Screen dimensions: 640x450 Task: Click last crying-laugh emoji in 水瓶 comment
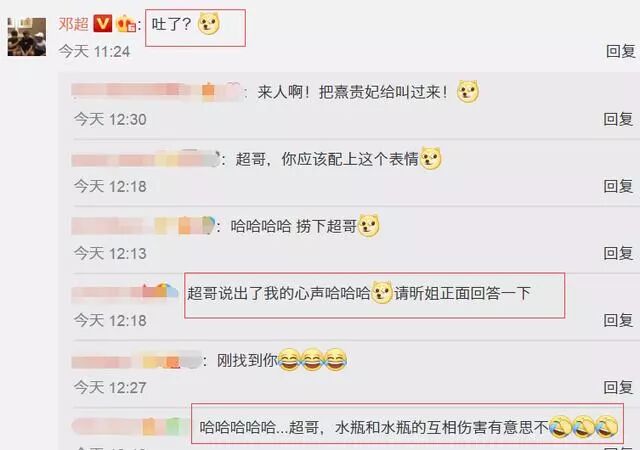tap(607, 427)
